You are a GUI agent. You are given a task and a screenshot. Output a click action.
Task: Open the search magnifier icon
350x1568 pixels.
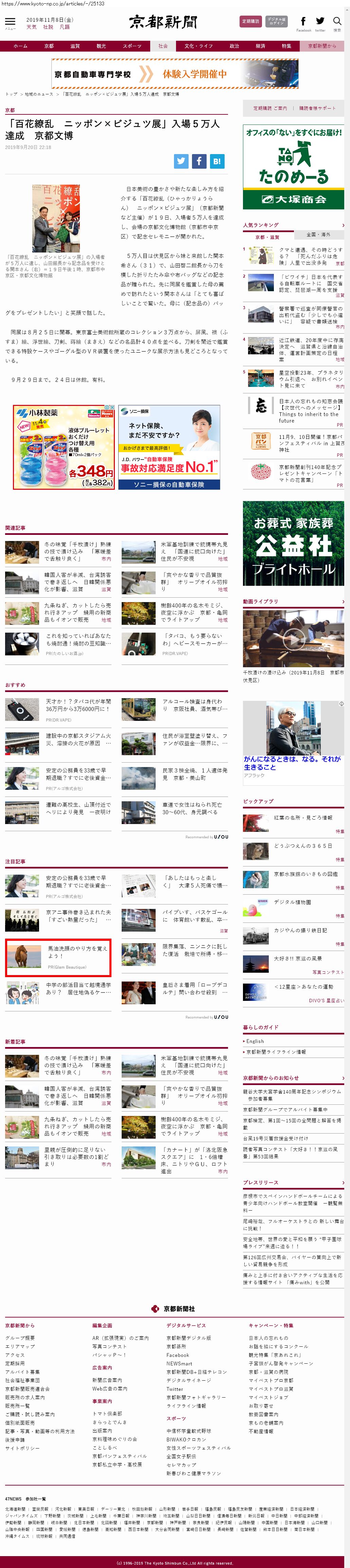(x=337, y=22)
